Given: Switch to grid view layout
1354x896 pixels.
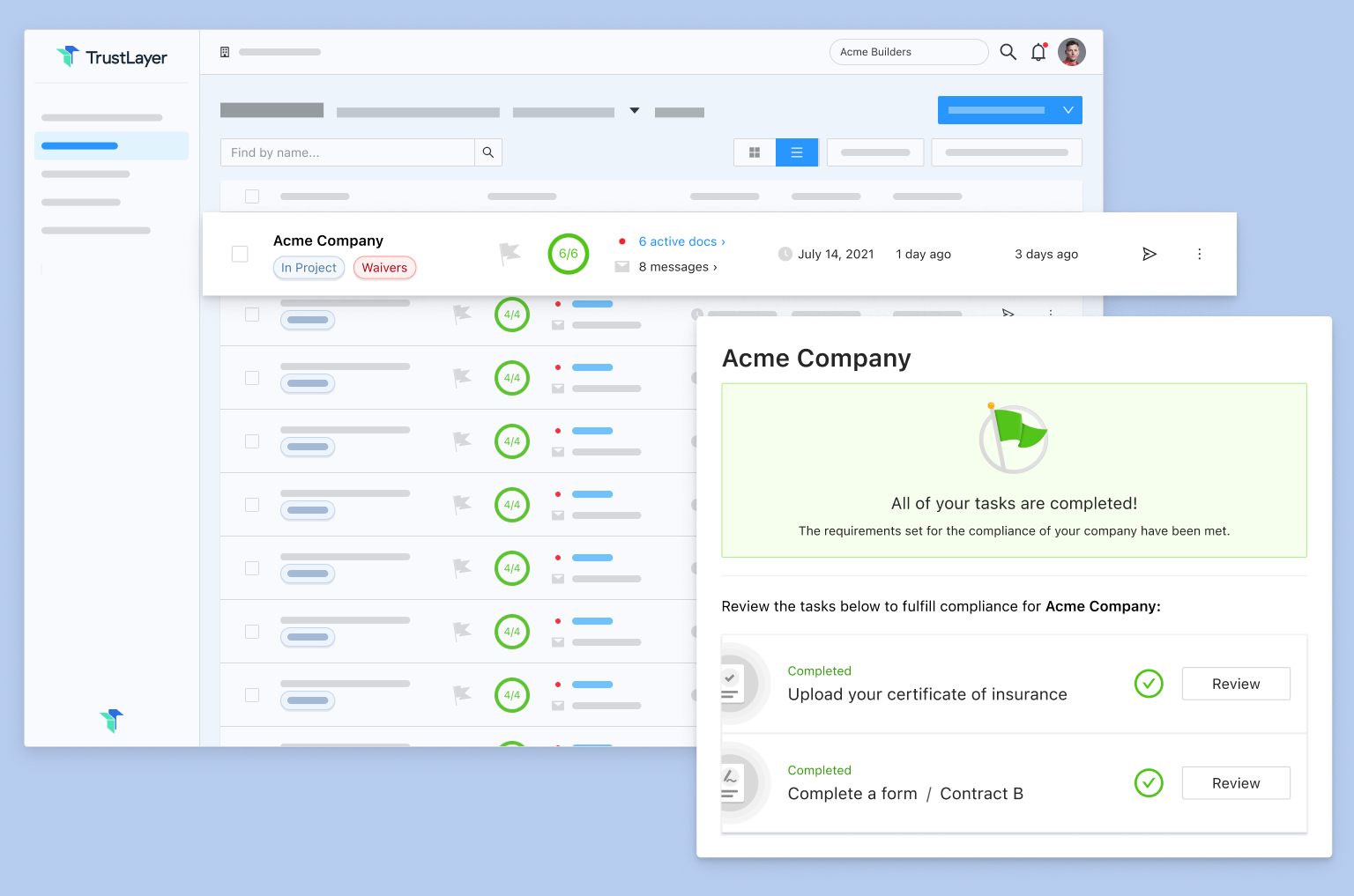Looking at the screenshot, I should [x=755, y=152].
